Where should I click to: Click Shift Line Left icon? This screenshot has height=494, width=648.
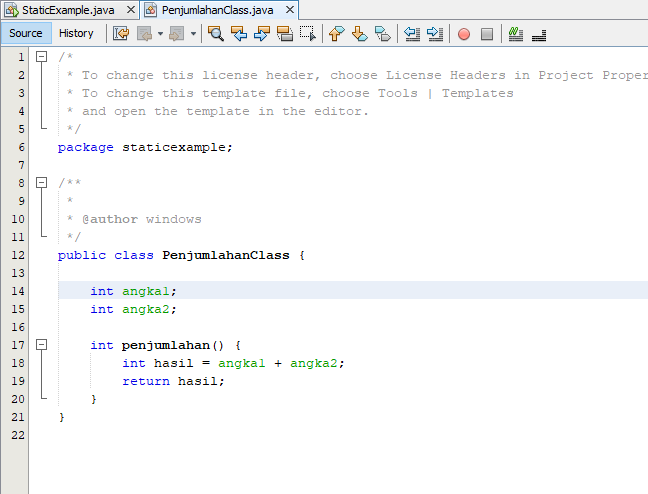[412, 33]
